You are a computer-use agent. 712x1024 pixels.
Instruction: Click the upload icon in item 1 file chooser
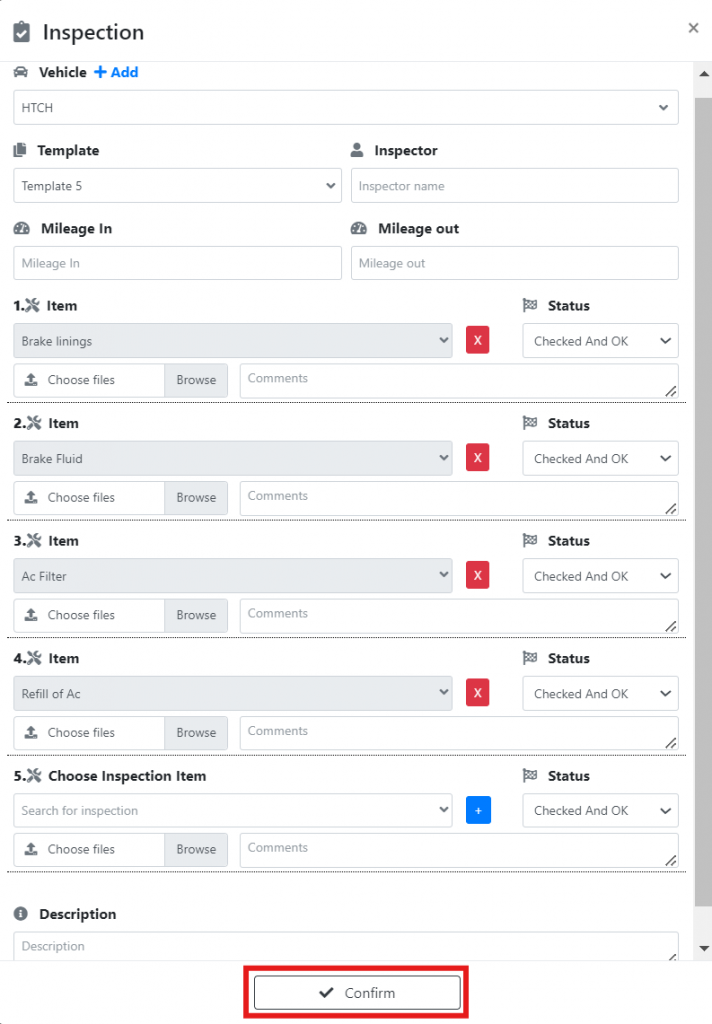[x=31, y=379]
